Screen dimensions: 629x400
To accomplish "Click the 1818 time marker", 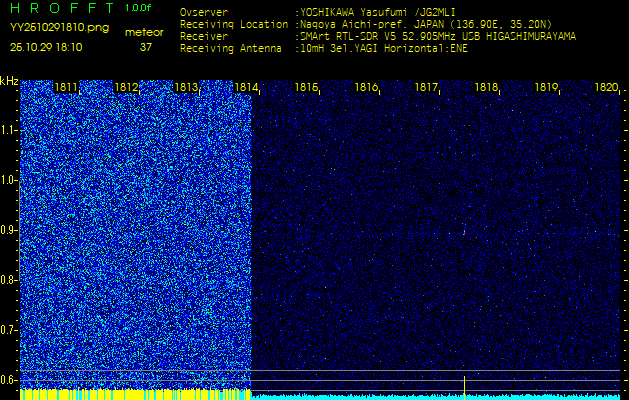I will (x=486, y=87).
